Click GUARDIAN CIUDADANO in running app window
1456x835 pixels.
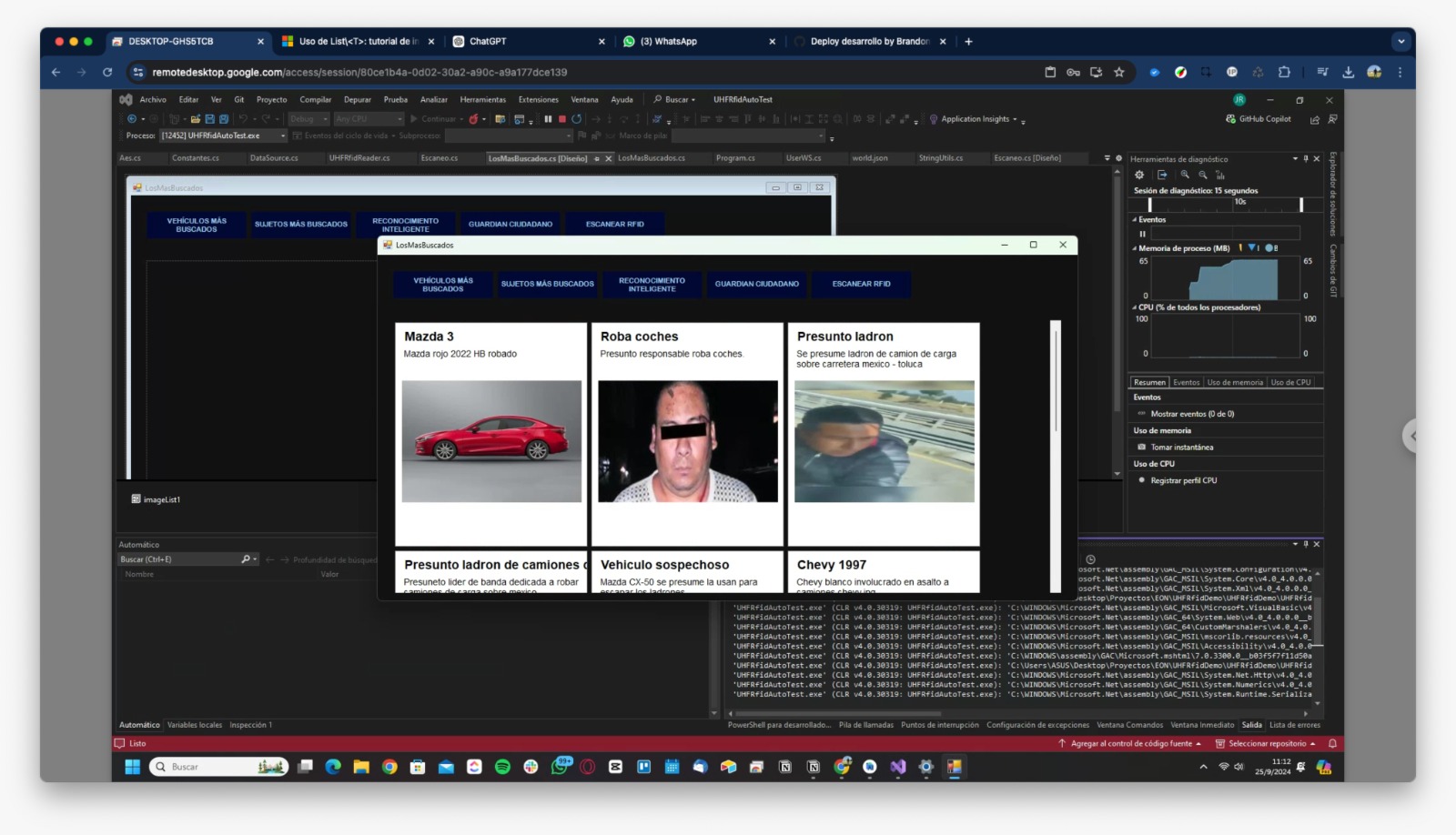pyautogui.click(x=756, y=285)
